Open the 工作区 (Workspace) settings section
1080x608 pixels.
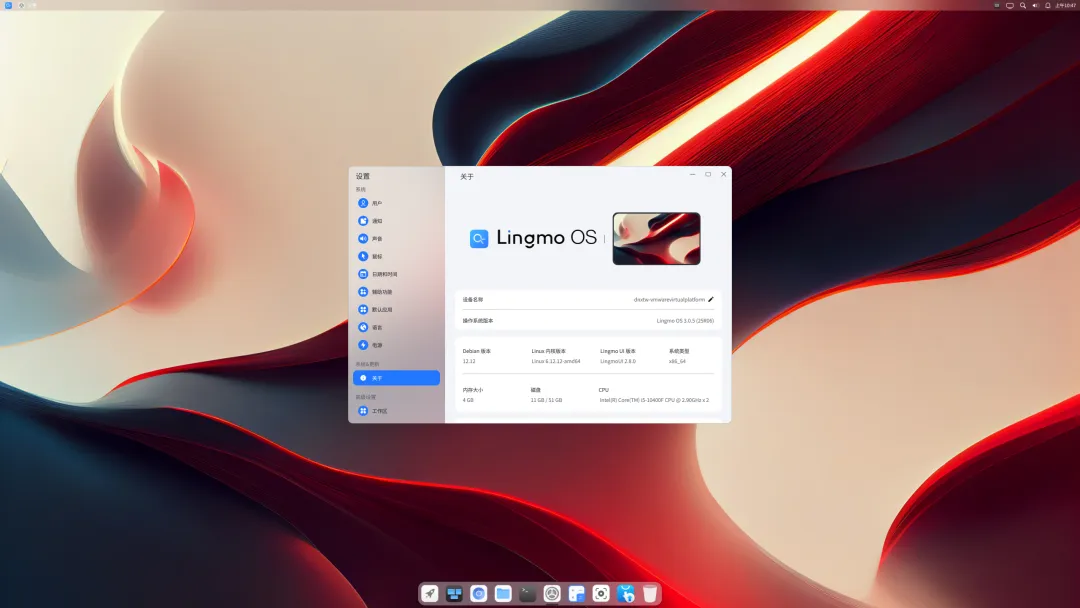click(x=396, y=411)
